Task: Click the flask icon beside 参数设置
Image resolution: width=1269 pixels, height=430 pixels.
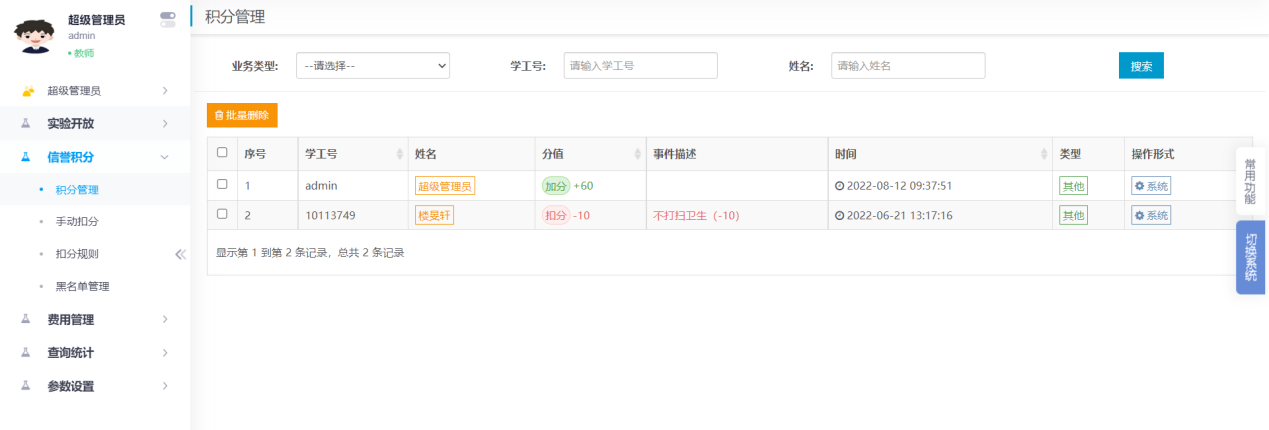Action: (27, 386)
